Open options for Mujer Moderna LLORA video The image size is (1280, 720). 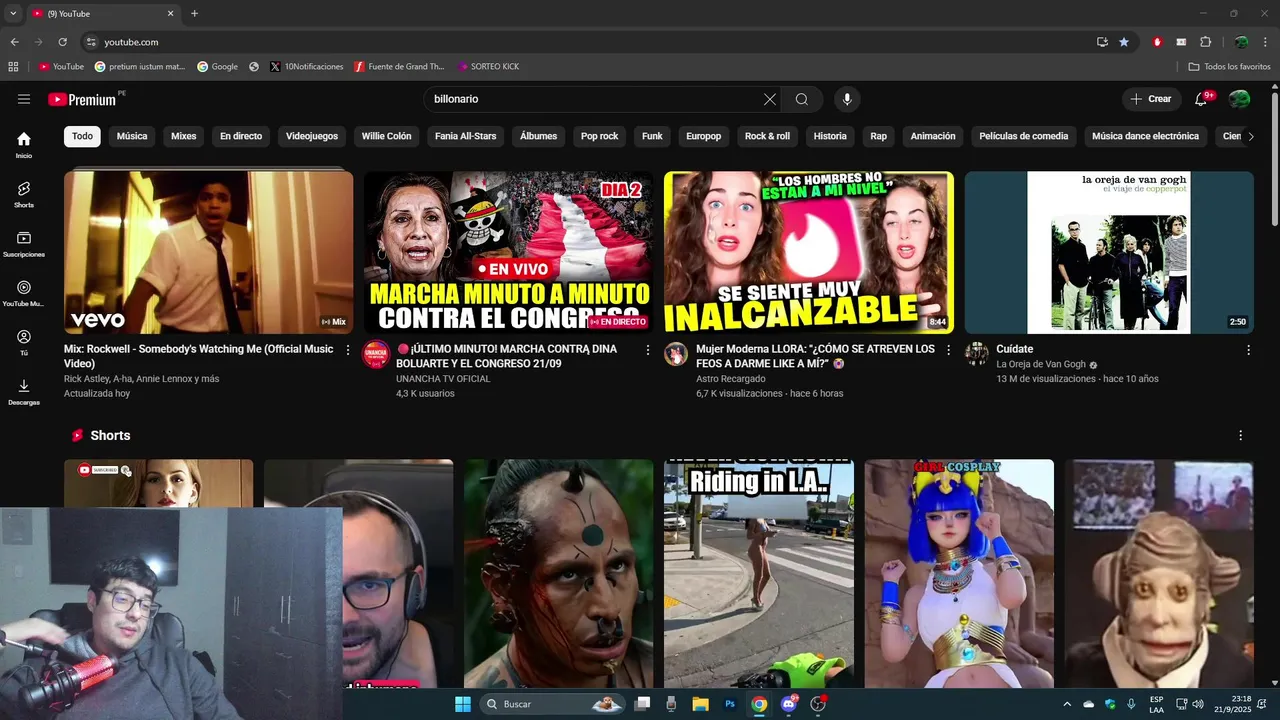[x=948, y=350]
